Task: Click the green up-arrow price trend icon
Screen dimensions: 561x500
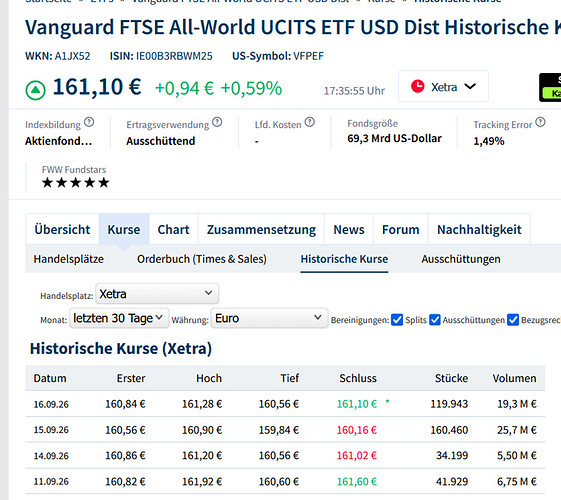Action: pos(35,90)
